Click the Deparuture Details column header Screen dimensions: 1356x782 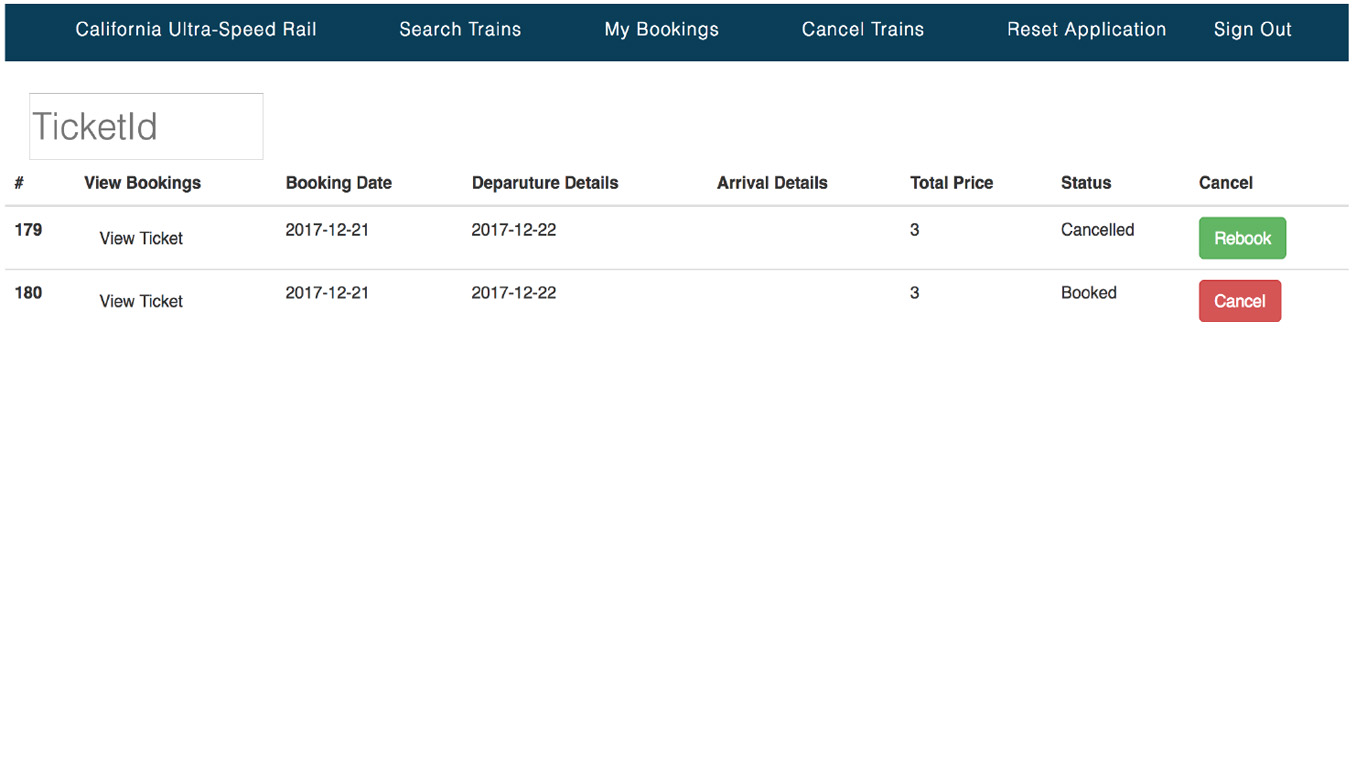[x=545, y=183]
